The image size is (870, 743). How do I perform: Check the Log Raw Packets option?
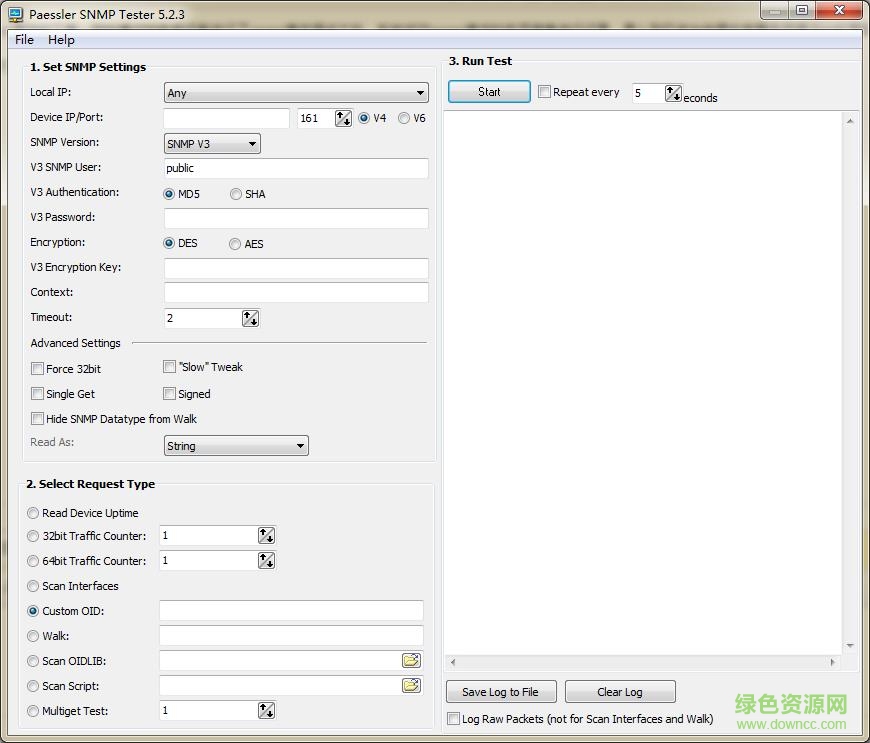[453, 718]
